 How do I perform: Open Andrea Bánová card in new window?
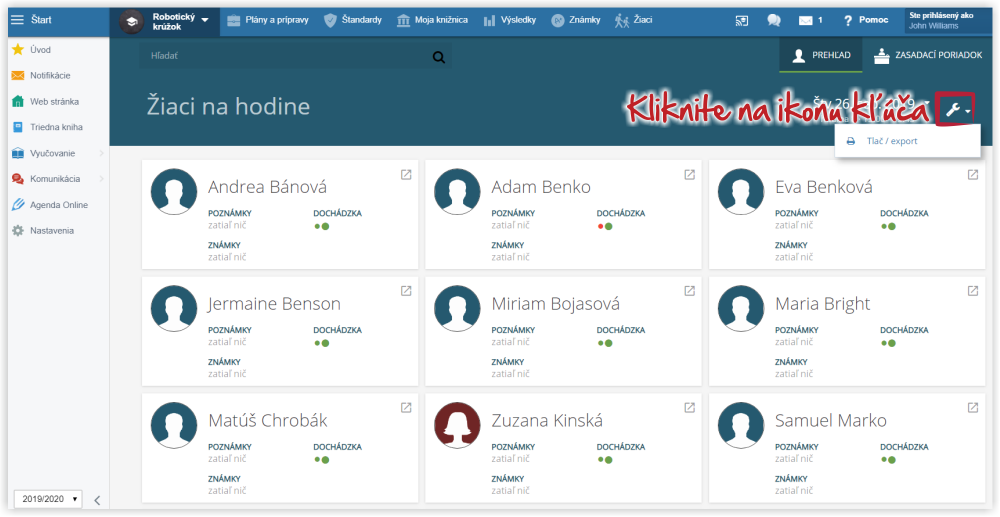tap(406, 175)
